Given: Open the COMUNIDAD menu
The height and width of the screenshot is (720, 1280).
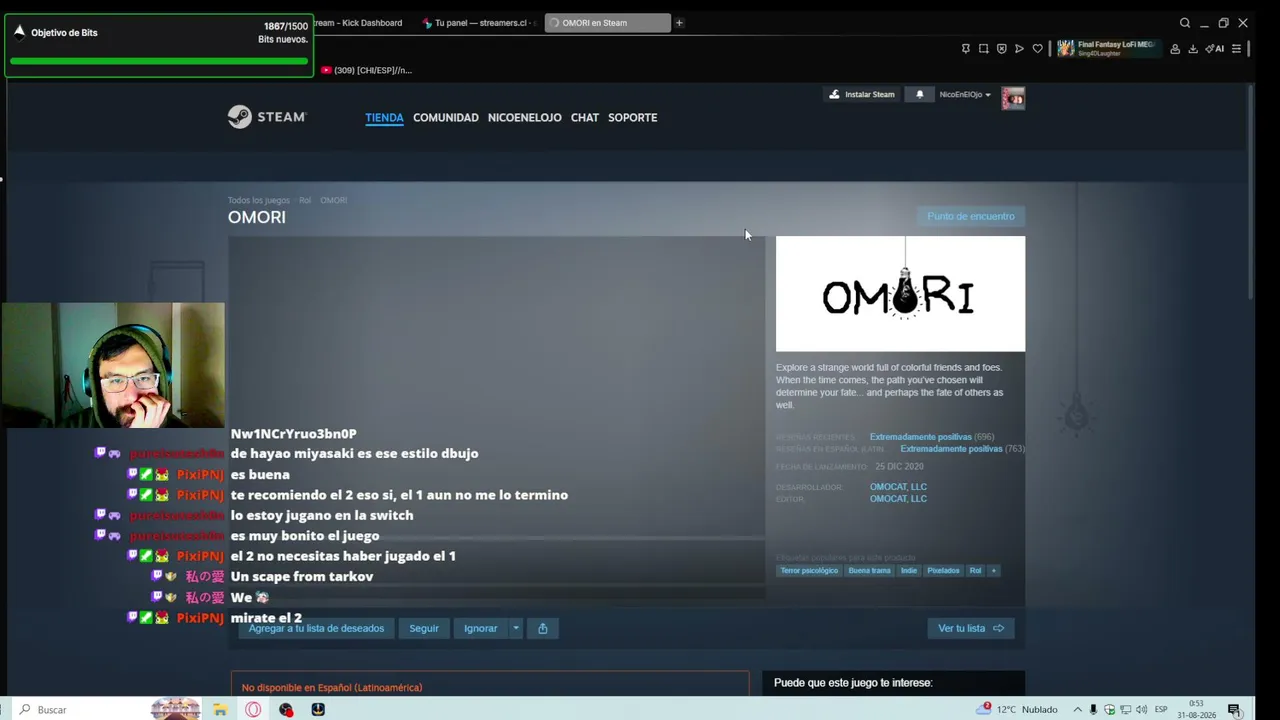Looking at the screenshot, I should point(446,118).
